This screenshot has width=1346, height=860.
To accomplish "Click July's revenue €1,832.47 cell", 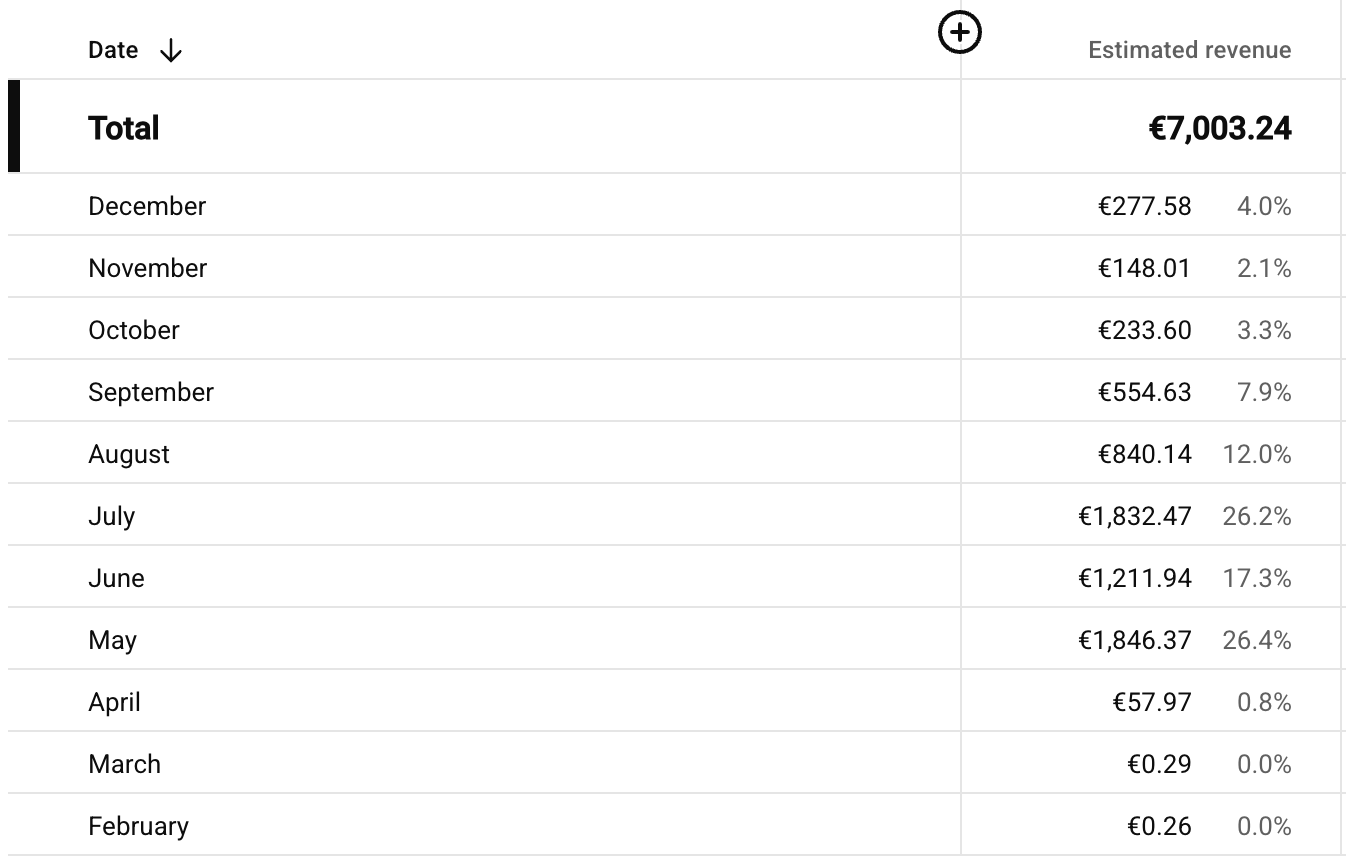I will (x=1134, y=516).
